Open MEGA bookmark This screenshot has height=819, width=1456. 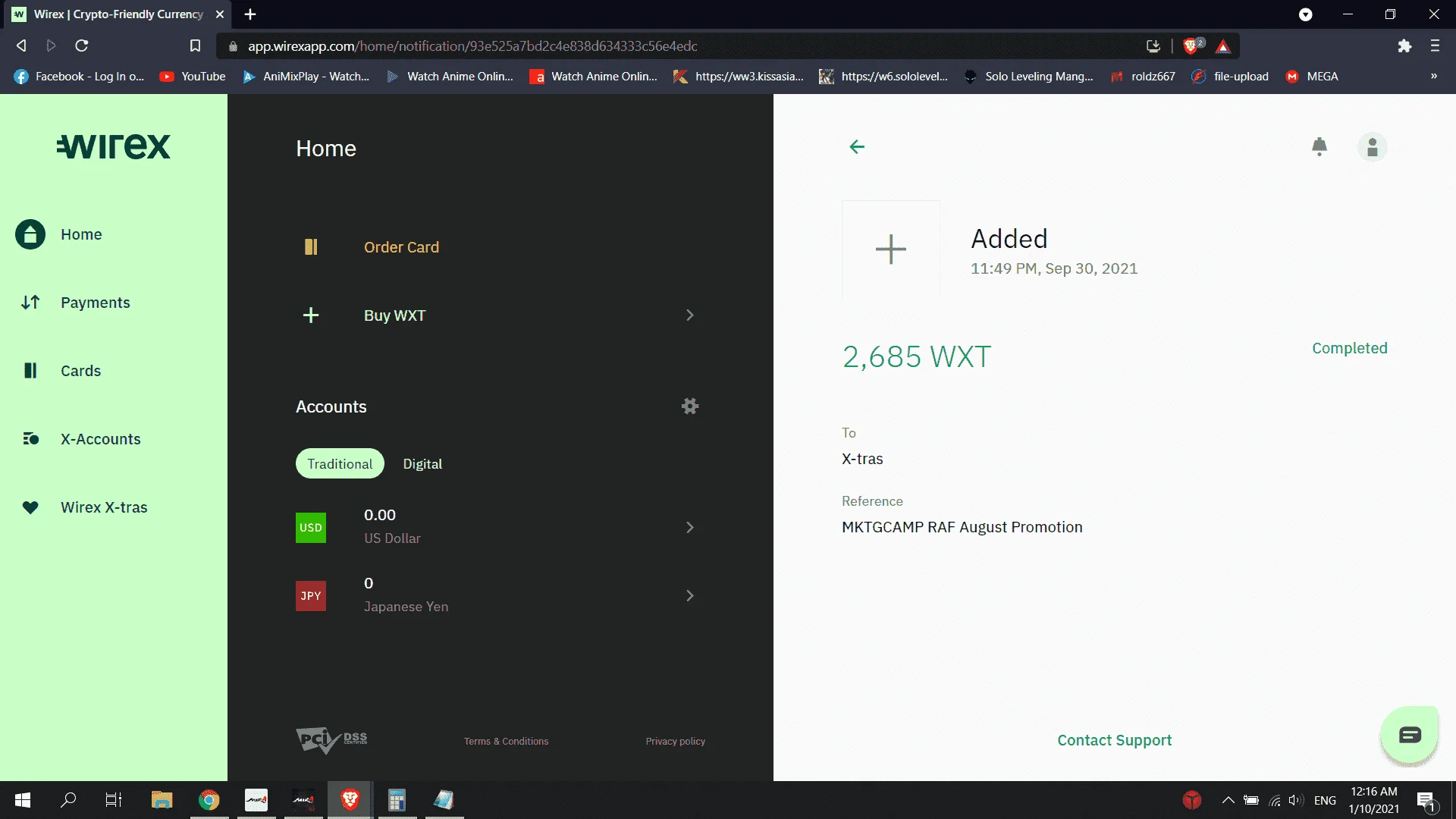1312,77
